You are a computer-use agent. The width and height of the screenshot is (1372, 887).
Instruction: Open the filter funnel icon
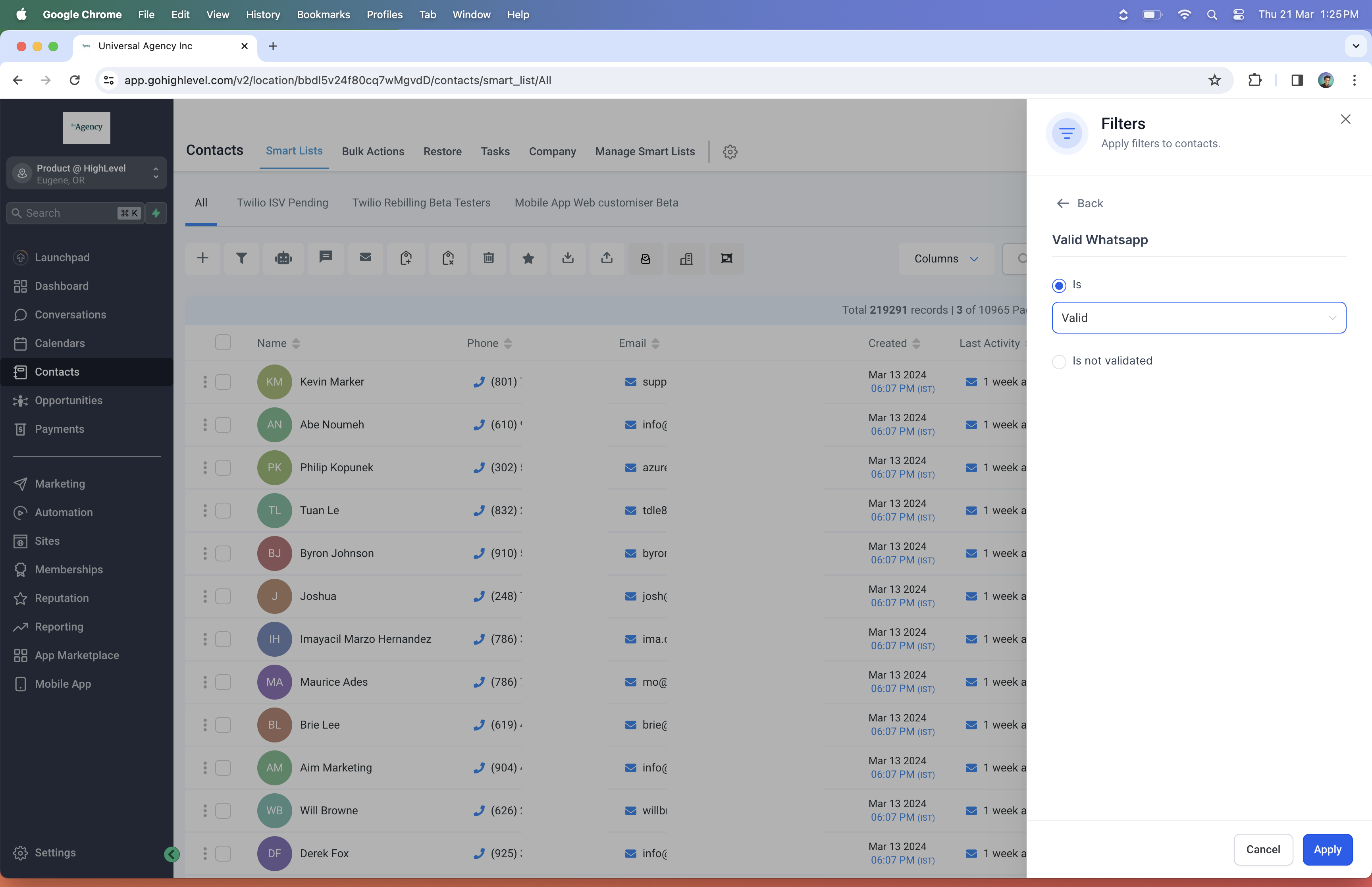241,258
